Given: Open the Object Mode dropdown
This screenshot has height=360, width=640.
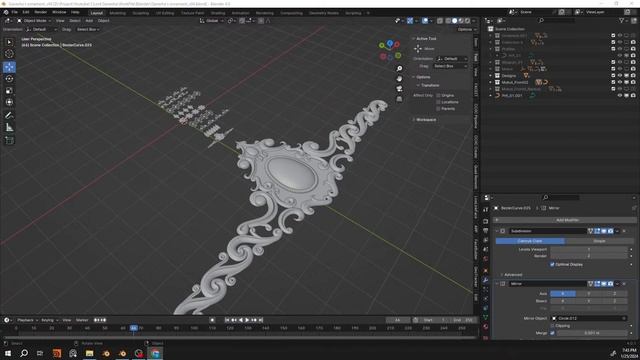Looking at the screenshot, I should click(34, 20).
